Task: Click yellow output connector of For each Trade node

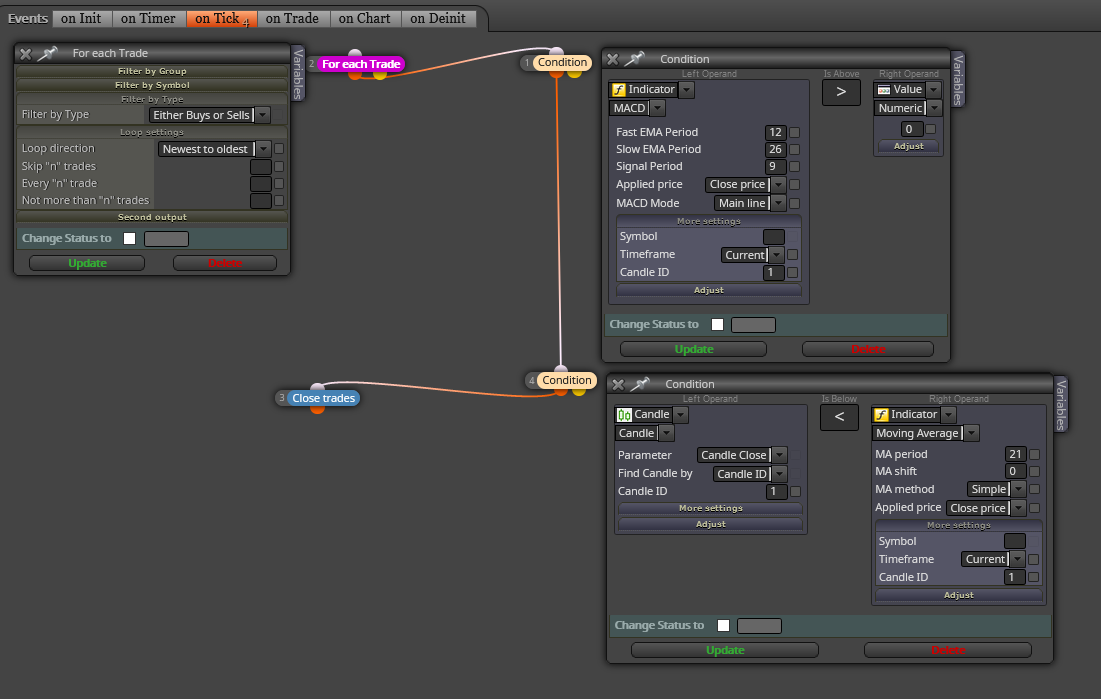Action: (x=380, y=74)
